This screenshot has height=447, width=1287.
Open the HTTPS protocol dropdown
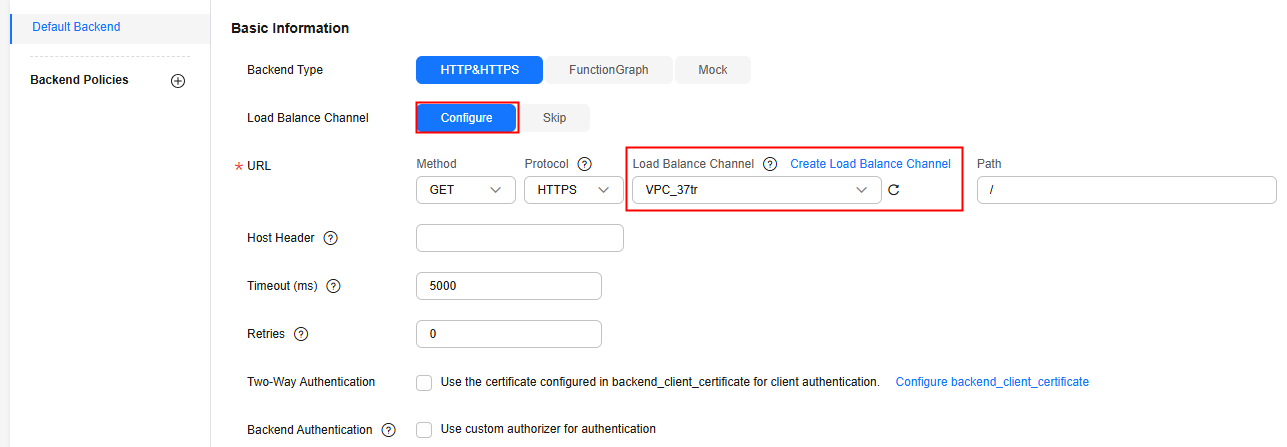point(574,190)
